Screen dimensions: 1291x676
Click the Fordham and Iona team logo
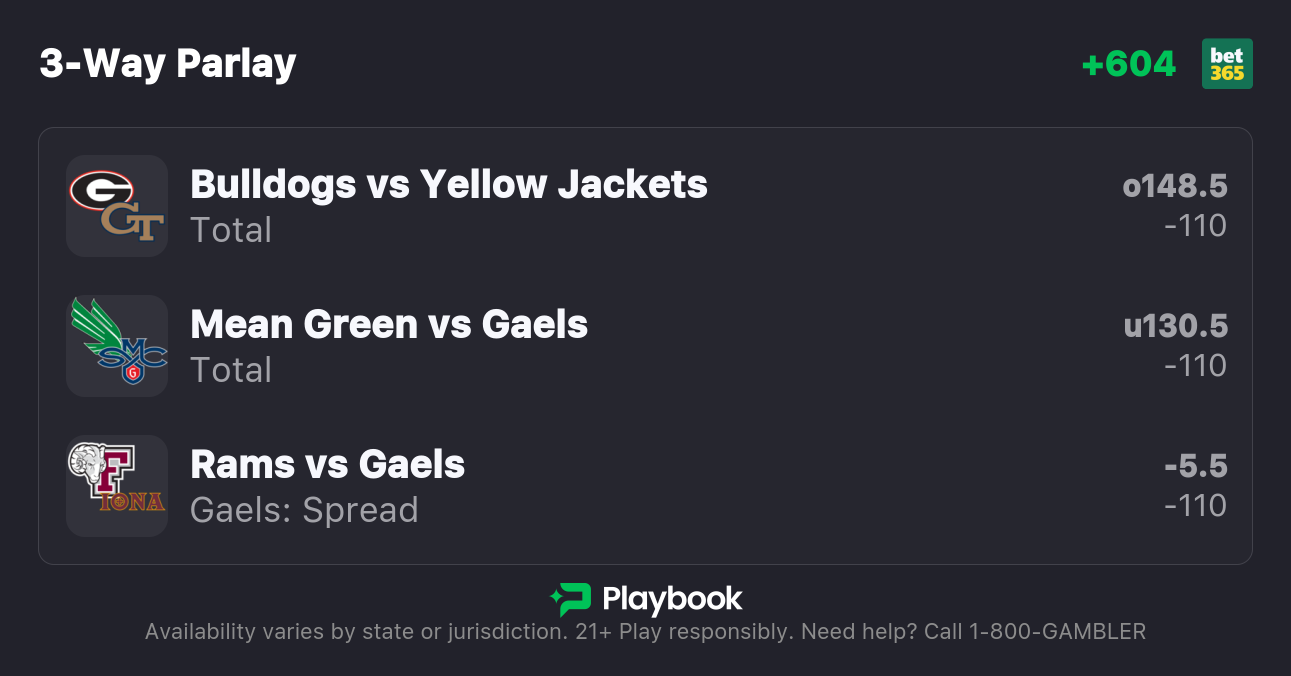pyautogui.click(x=117, y=486)
